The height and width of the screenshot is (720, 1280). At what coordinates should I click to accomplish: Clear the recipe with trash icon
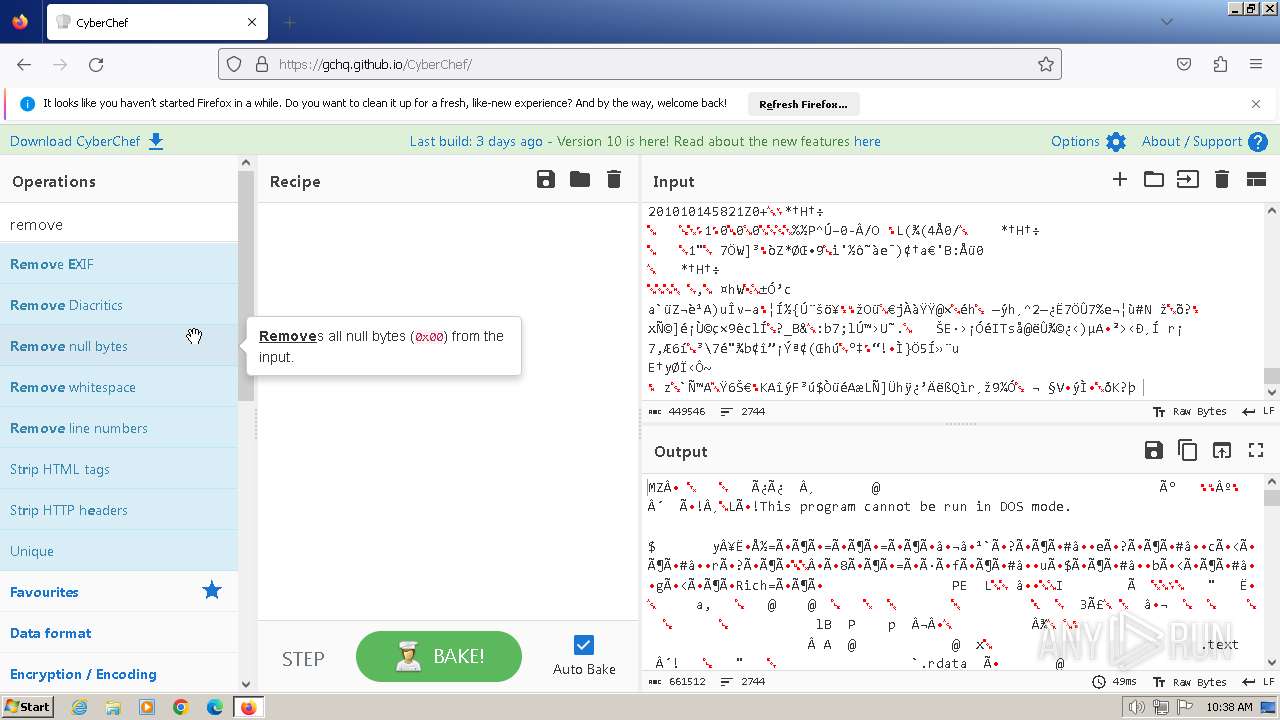click(x=614, y=180)
